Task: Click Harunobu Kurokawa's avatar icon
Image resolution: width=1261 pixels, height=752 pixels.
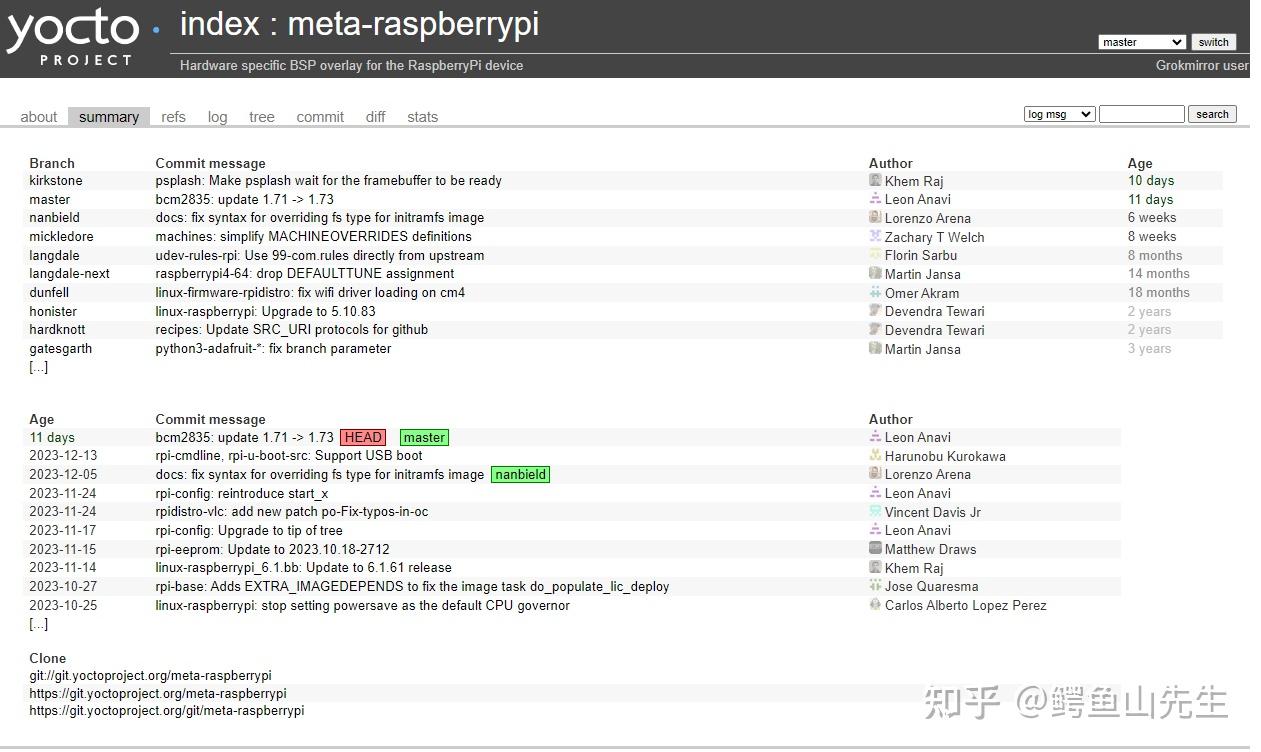Action: tap(875, 456)
